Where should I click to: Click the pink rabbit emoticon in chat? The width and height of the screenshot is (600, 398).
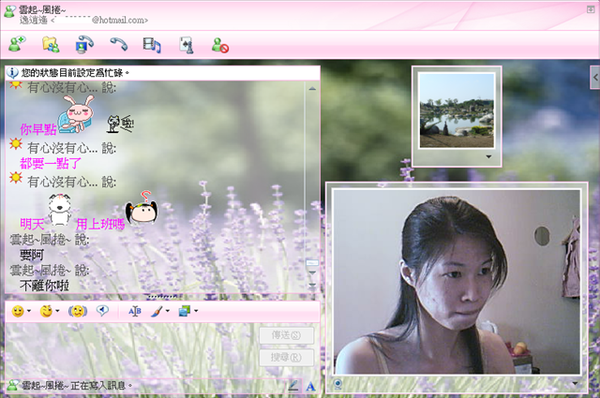77,114
